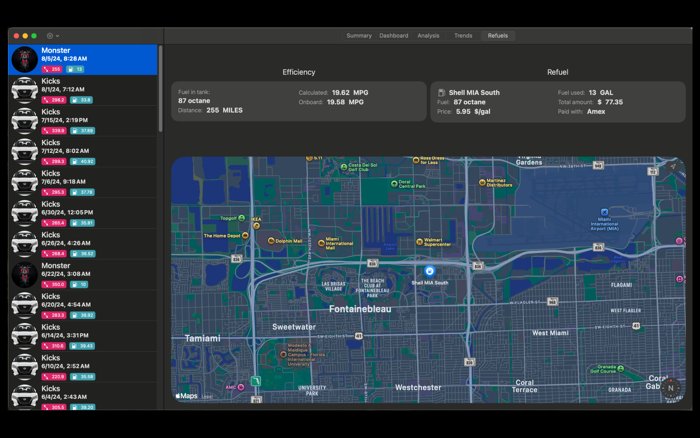Screen dimensions: 700x438
Task: Click the sidebar vertical scrollbar
Action: click(160, 88)
